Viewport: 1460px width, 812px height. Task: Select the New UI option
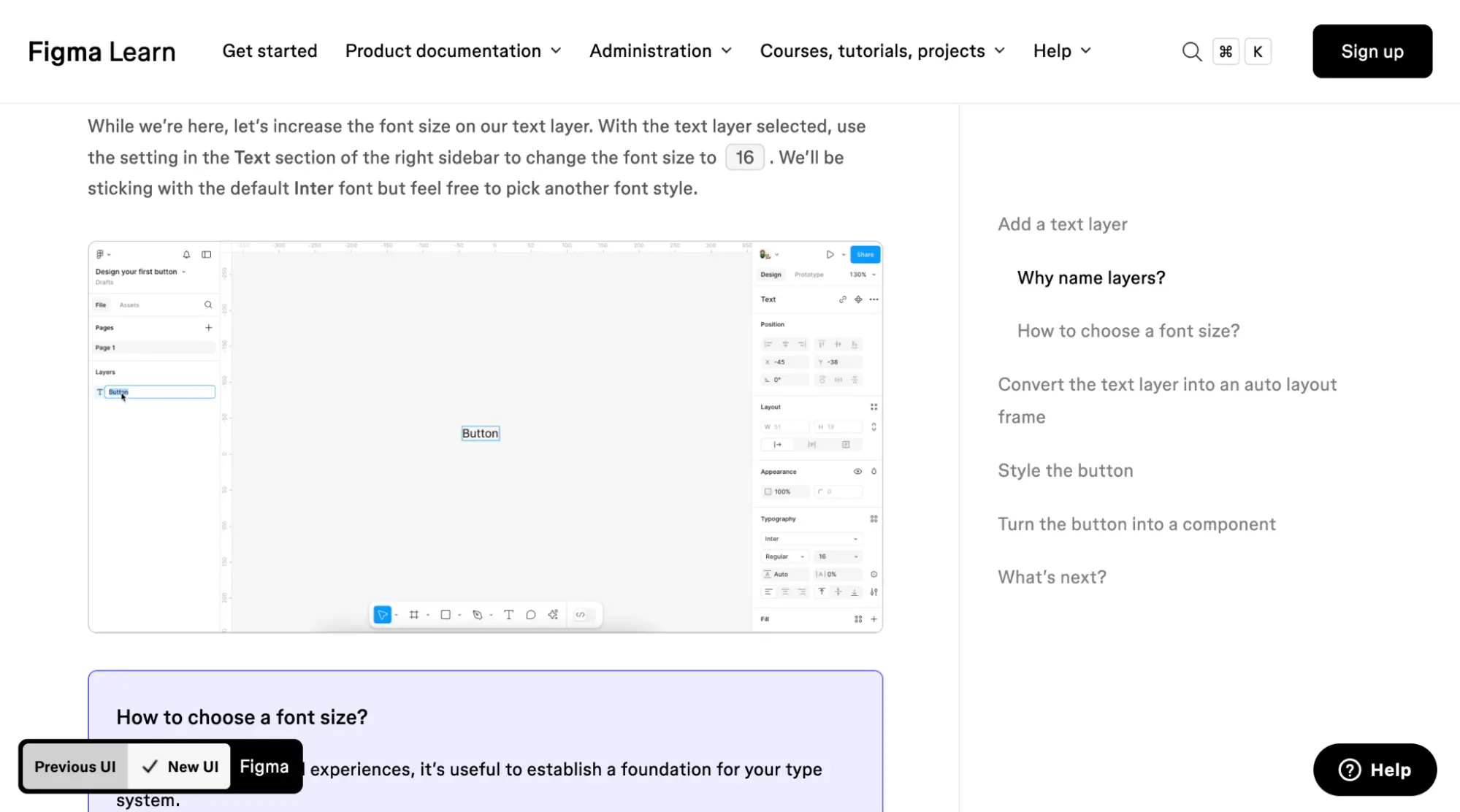click(x=180, y=767)
